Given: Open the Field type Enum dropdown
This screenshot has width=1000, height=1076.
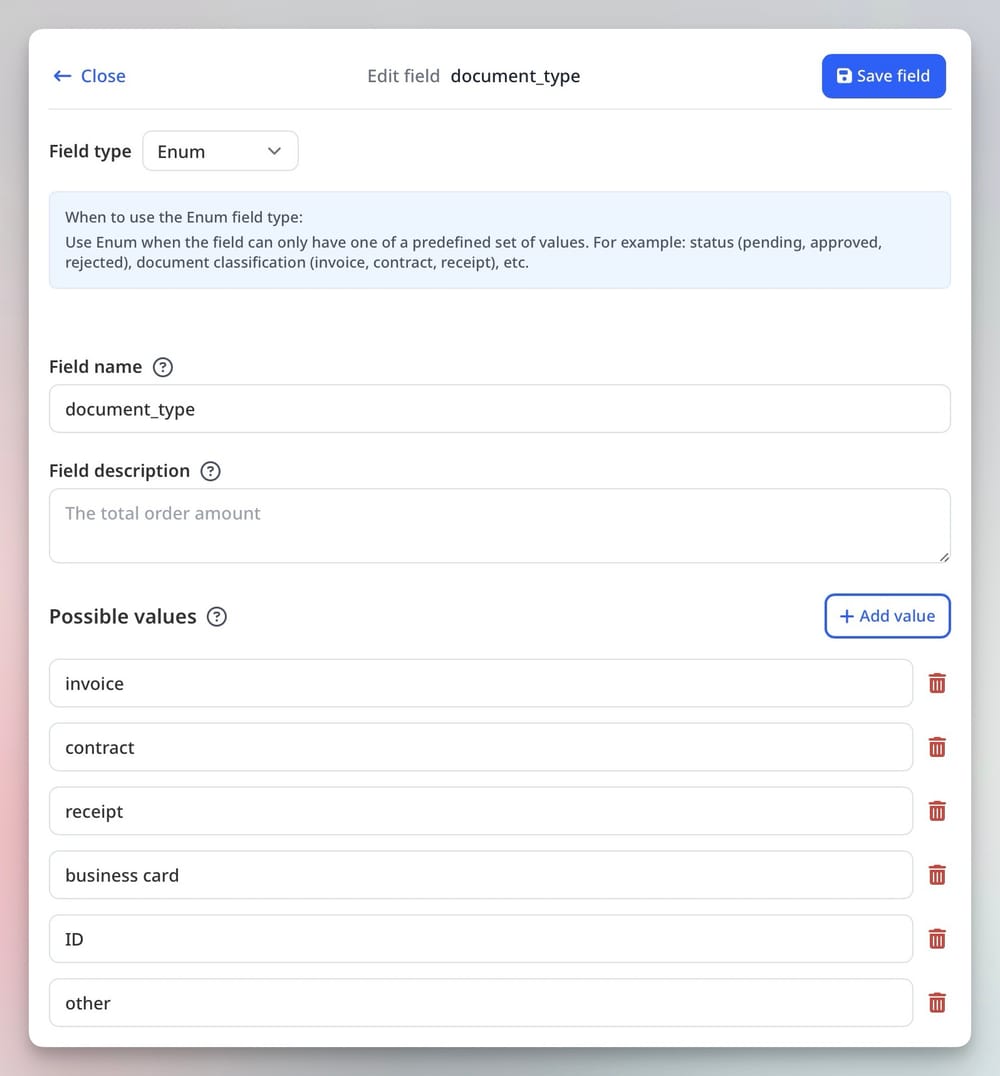Looking at the screenshot, I should click(x=220, y=151).
